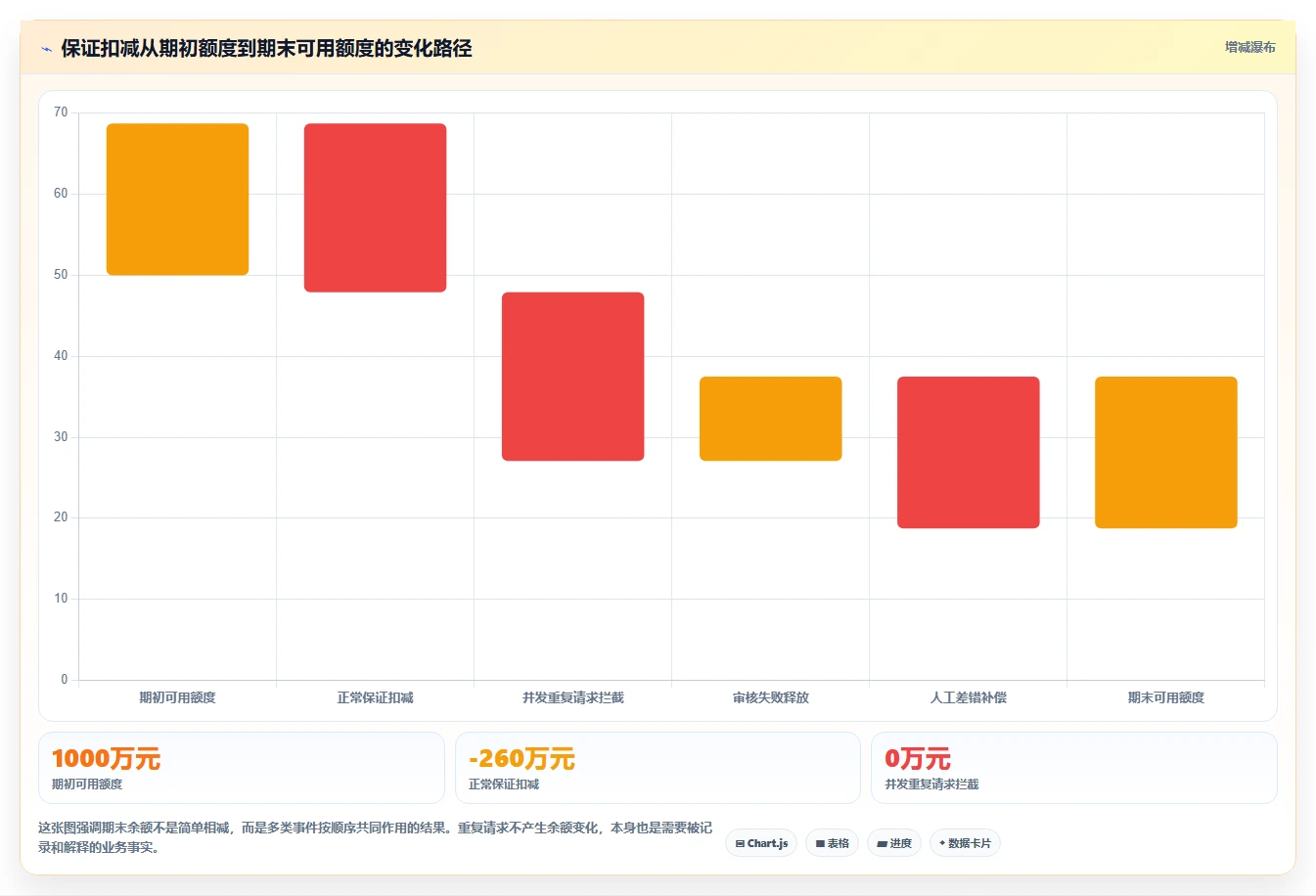Click the lightning icon beside the chart title

pyautogui.click(x=46, y=49)
